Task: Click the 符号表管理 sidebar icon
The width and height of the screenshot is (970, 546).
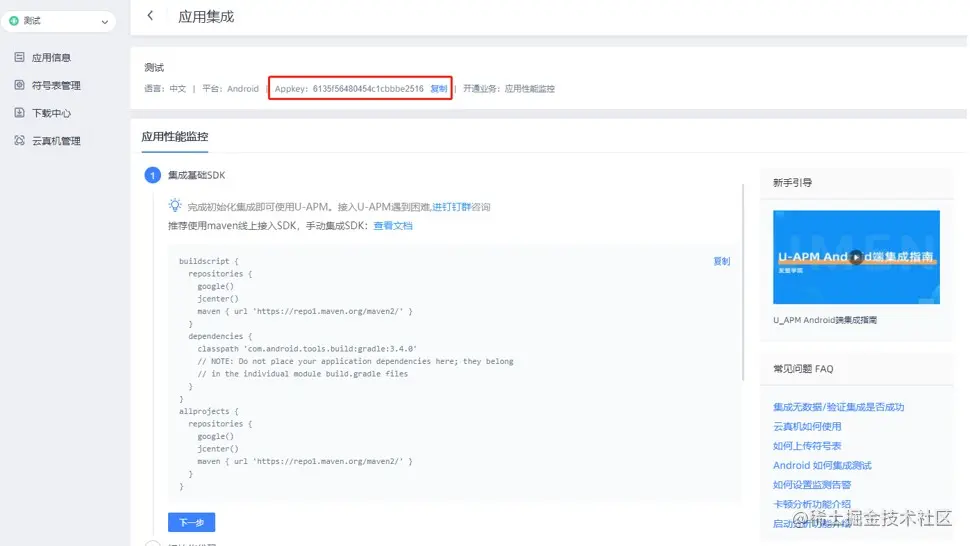Action: coord(19,85)
